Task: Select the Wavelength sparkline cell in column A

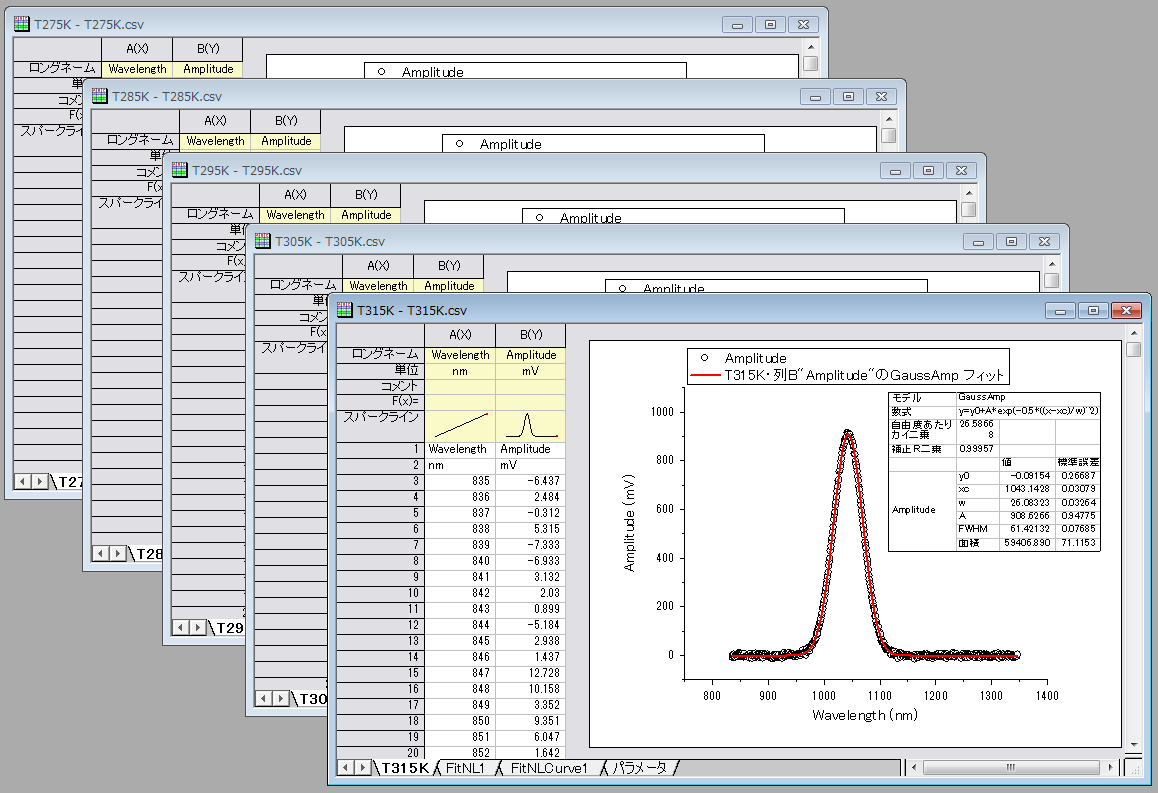Action: click(x=459, y=426)
